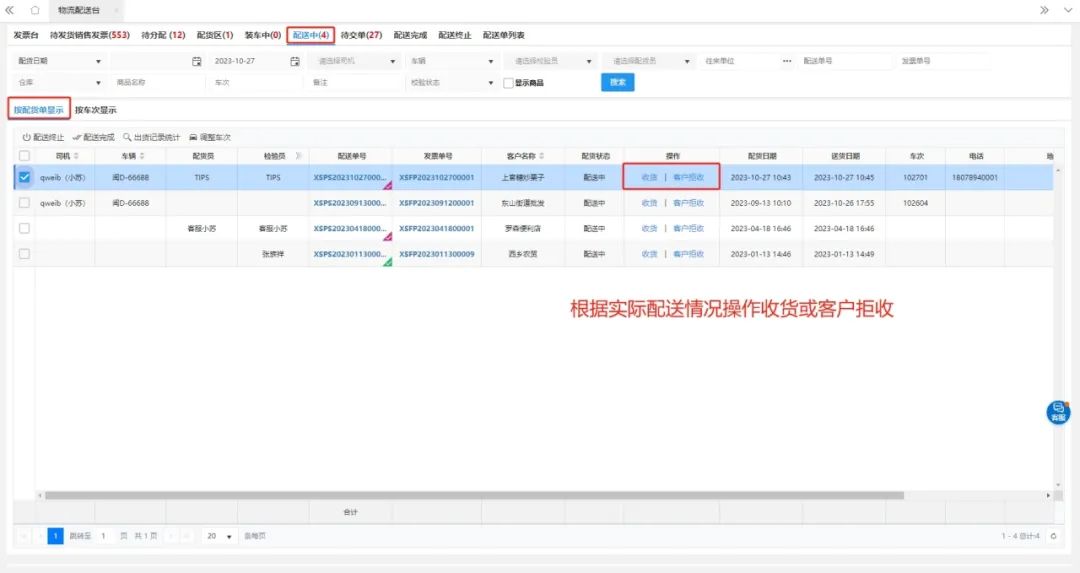Tick the select-all header checkbox
The width and height of the screenshot is (1080, 573).
24,156
